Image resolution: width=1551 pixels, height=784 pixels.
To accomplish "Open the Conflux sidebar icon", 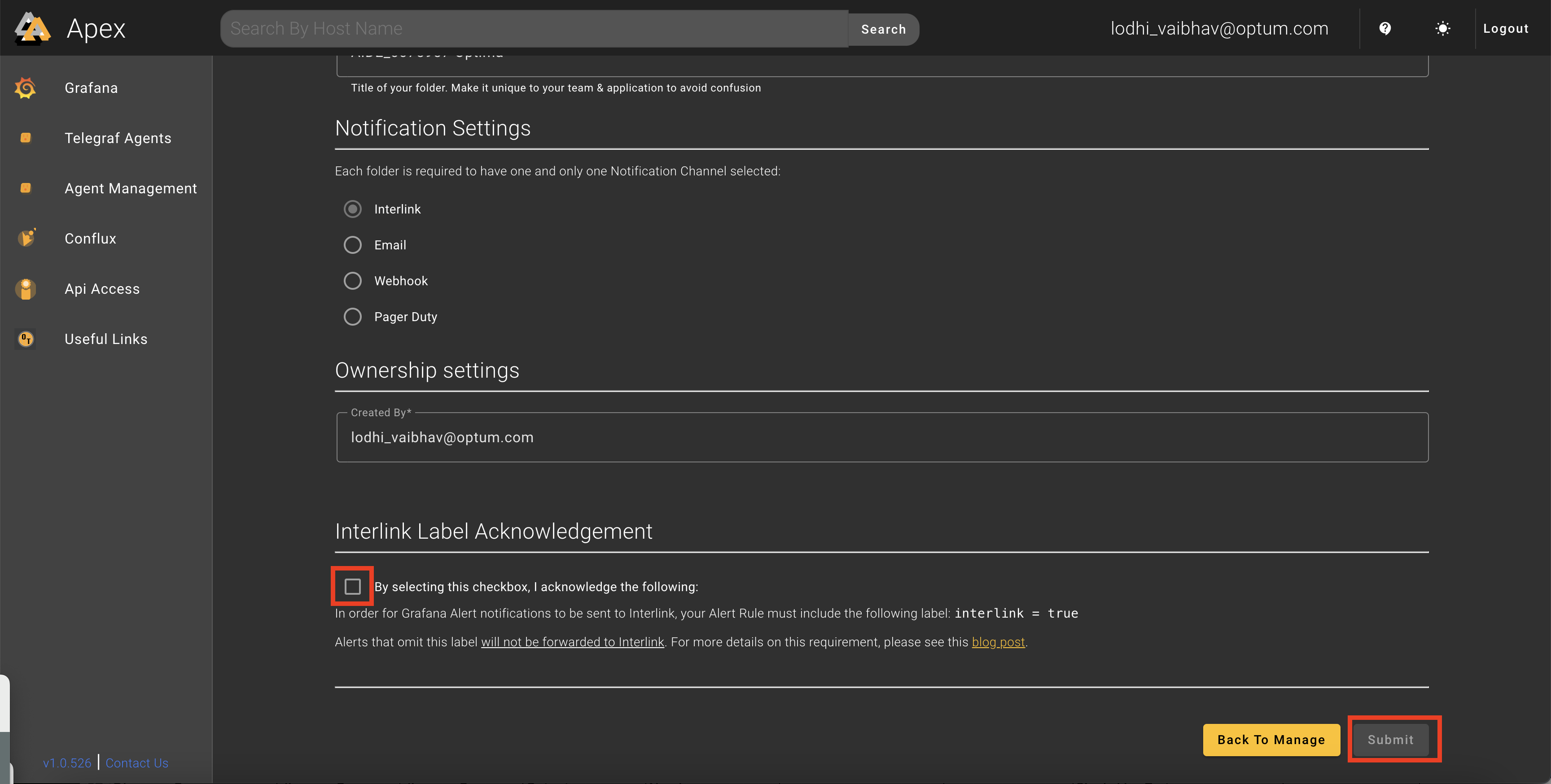I will tap(26, 238).
